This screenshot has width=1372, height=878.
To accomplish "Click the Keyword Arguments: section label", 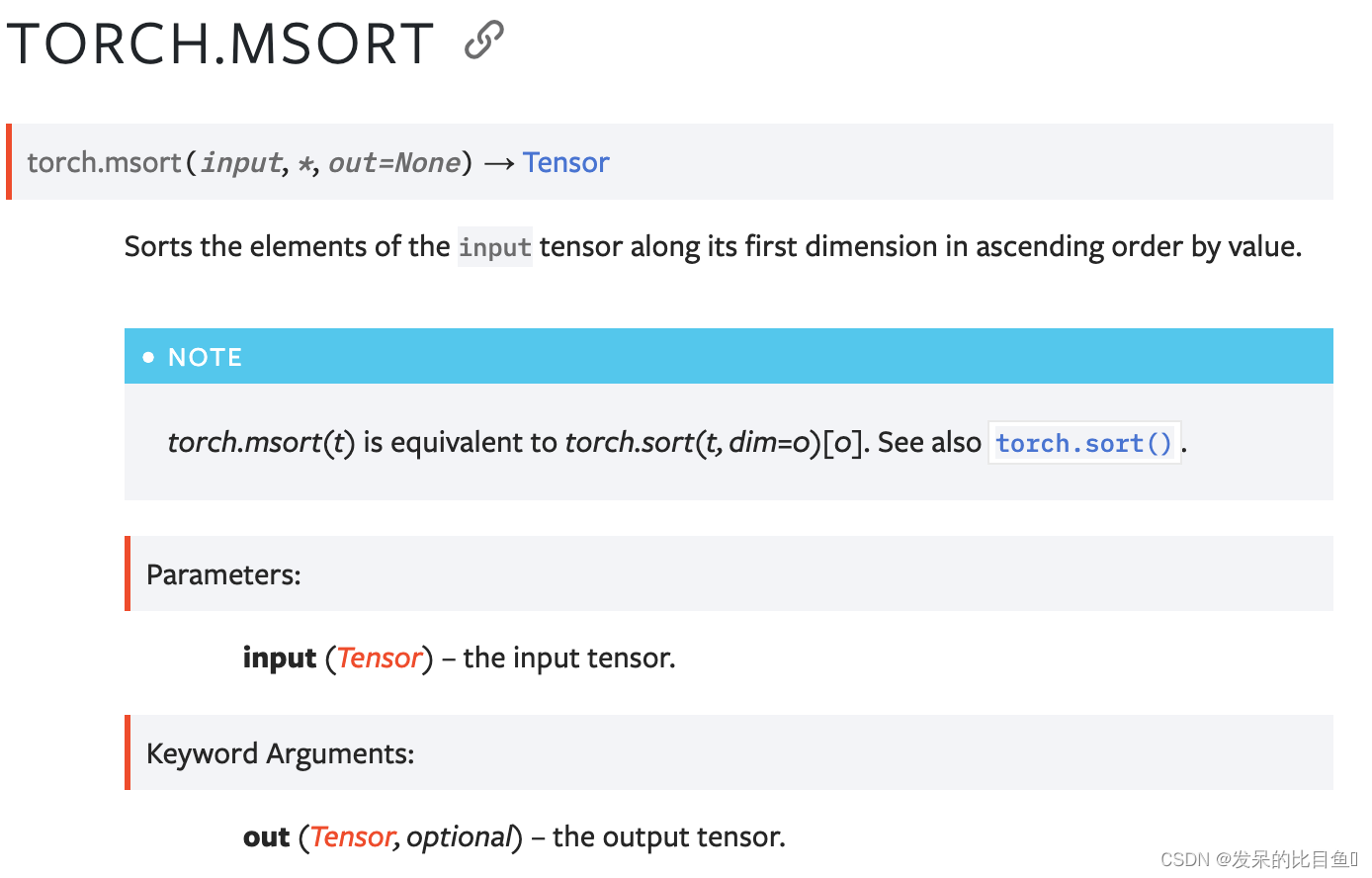I will click(280, 753).
